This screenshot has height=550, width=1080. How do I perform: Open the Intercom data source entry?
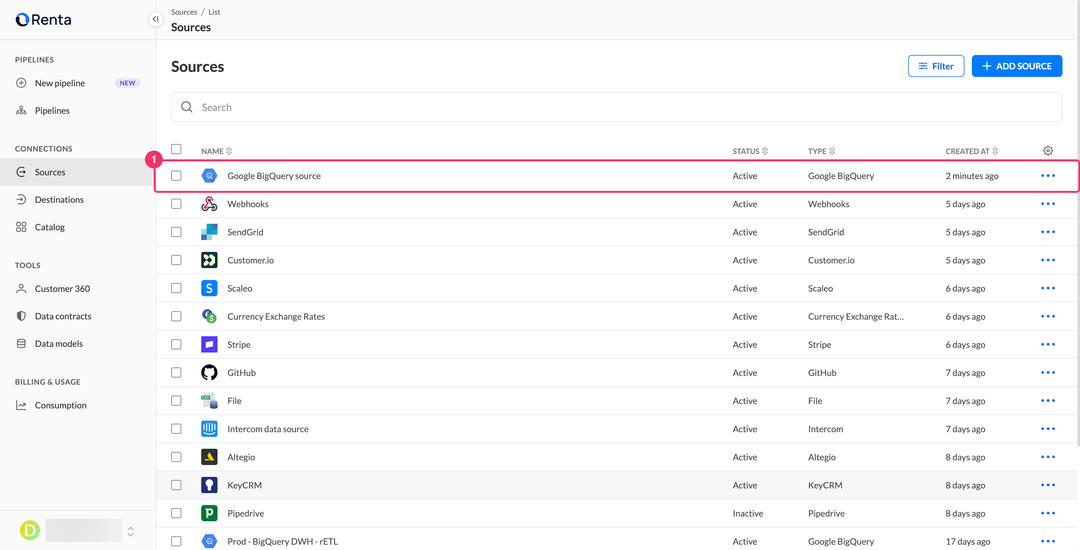(x=268, y=429)
